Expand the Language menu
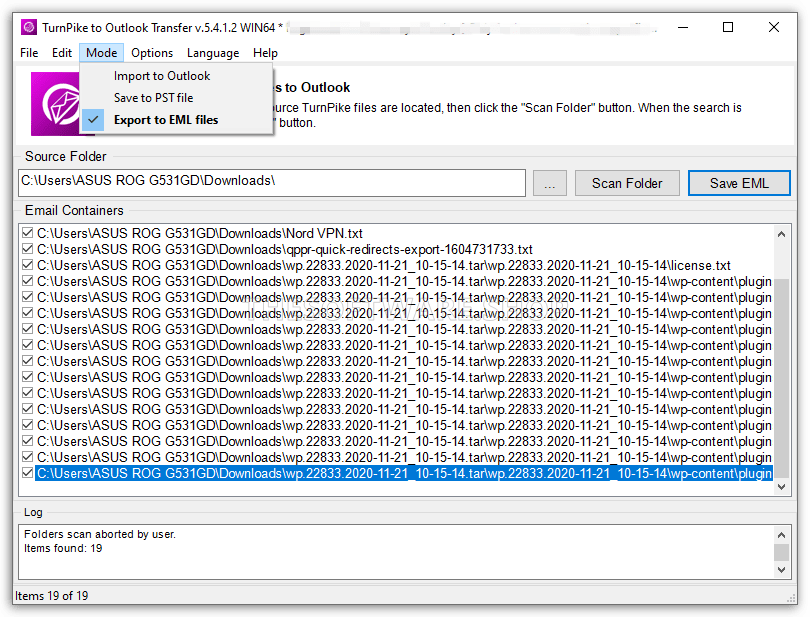This screenshot has height=617, width=810. [213, 53]
